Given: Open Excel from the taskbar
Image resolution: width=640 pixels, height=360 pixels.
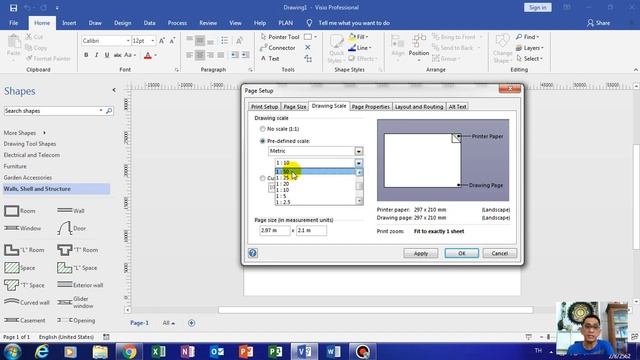Looking at the screenshot, I should pyautogui.click(x=158, y=351).
